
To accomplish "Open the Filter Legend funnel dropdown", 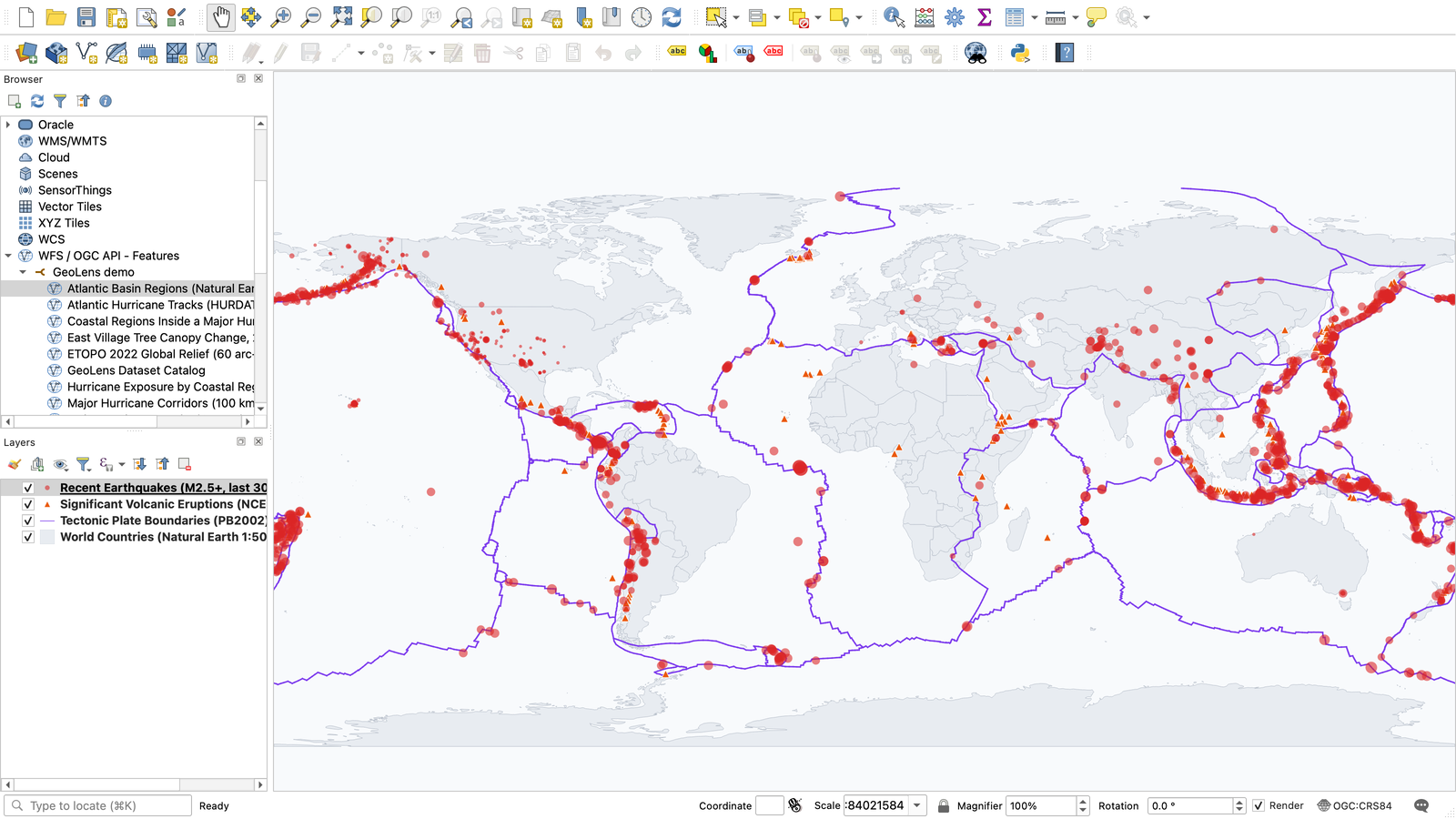I will 84,464.
